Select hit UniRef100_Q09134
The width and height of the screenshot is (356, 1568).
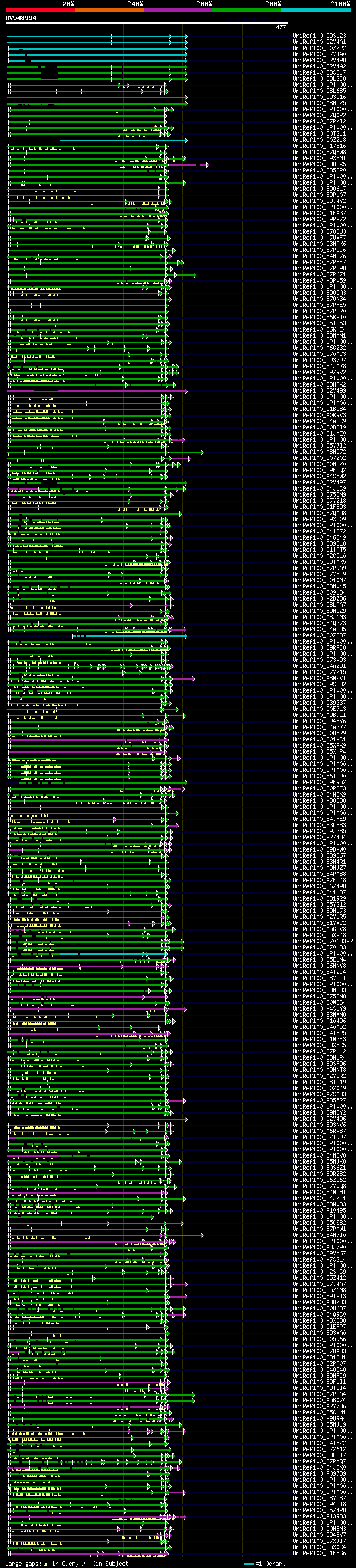[x=319, y=593]
